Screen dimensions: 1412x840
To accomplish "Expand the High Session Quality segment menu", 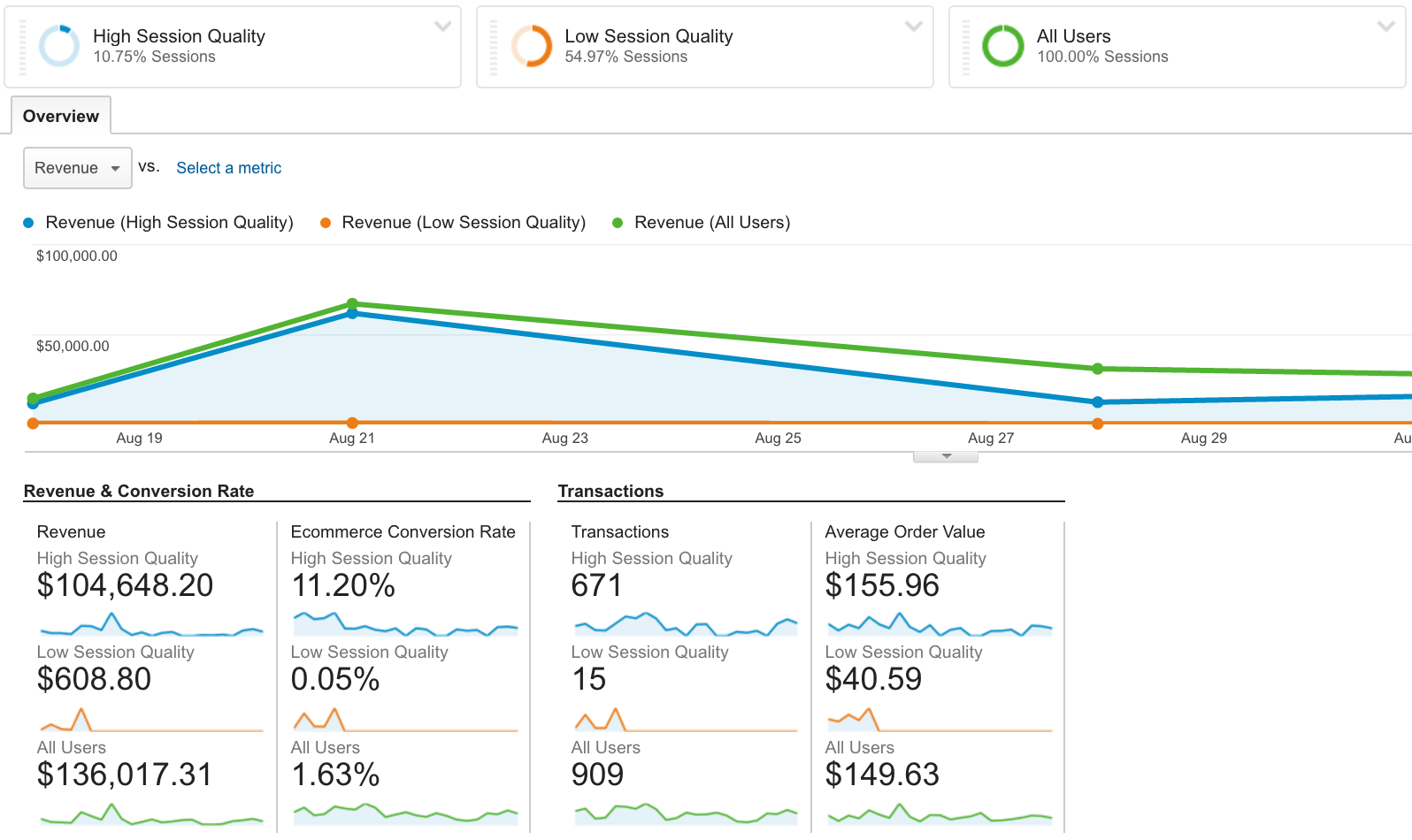I will tap(442, 27).
